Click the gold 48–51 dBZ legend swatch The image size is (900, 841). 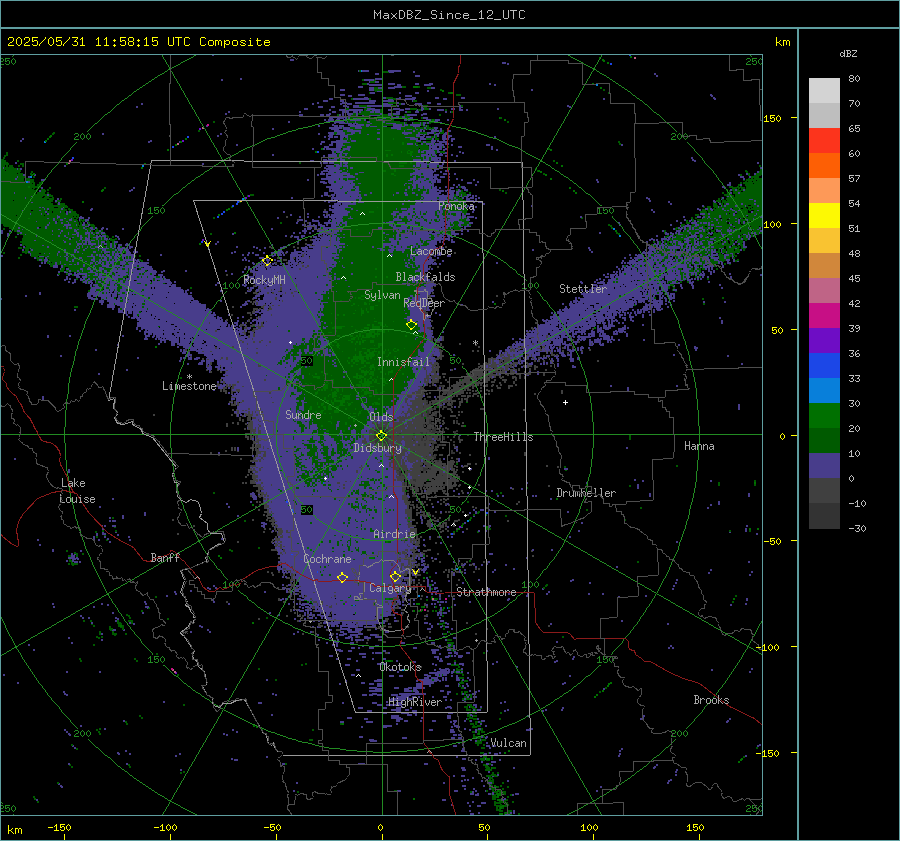[824, 241]
